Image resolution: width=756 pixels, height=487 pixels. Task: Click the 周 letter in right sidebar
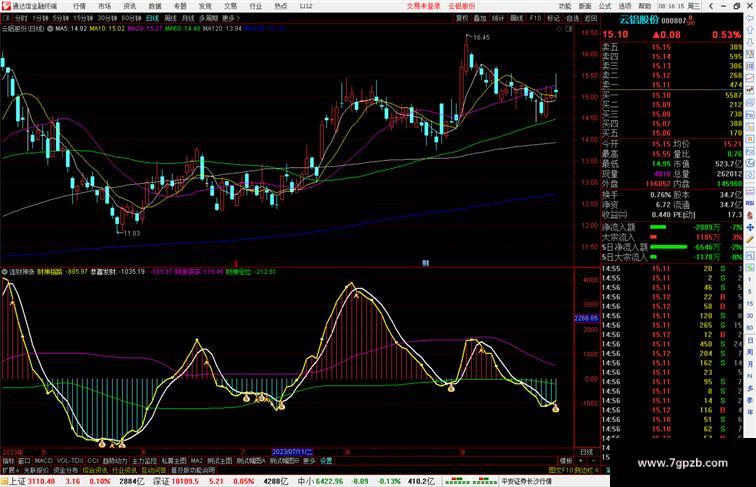coord(750,352)
